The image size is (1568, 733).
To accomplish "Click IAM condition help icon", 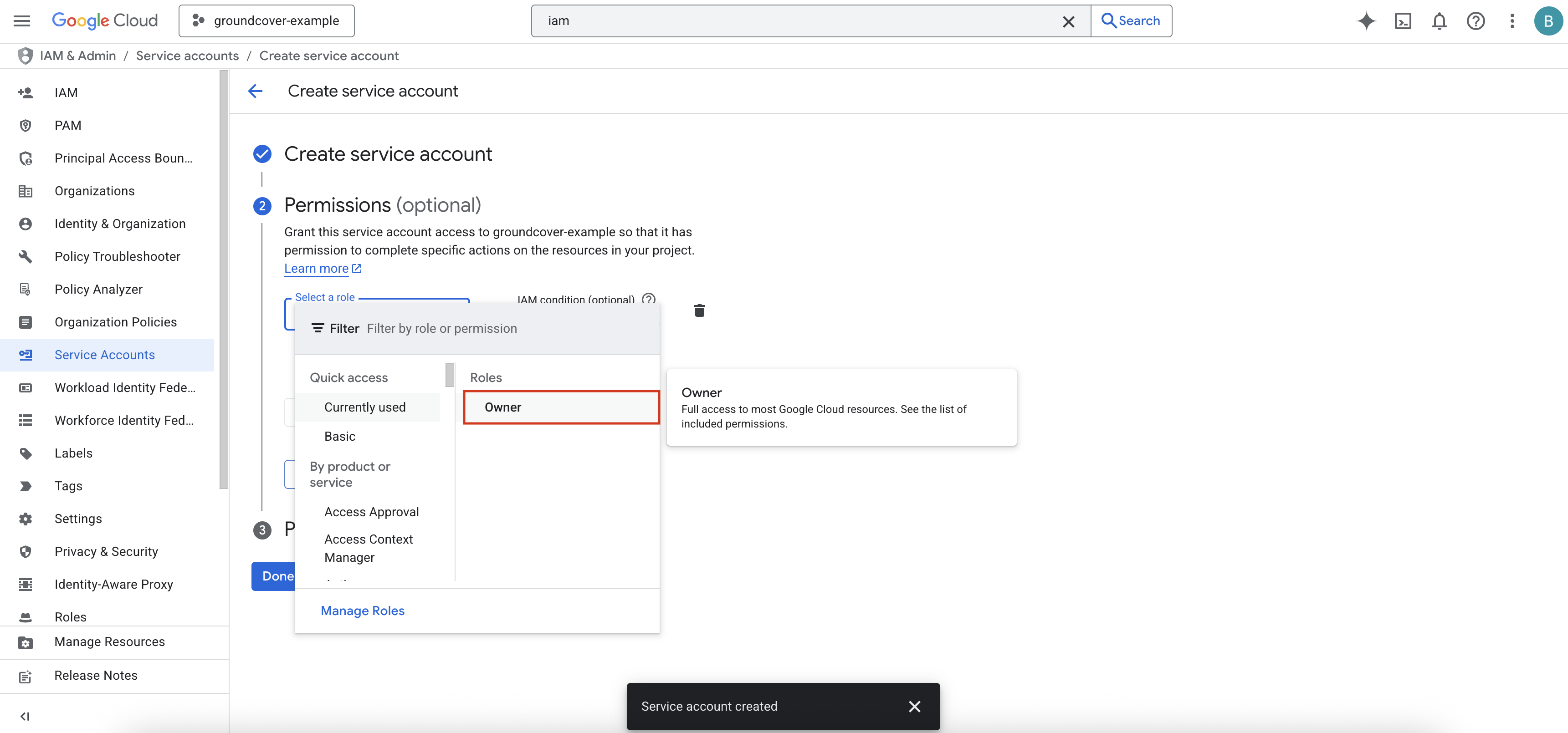I will [649, 299].
